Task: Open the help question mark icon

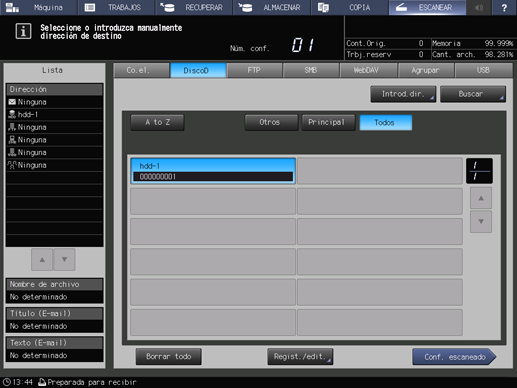Action: pos(504,8)
